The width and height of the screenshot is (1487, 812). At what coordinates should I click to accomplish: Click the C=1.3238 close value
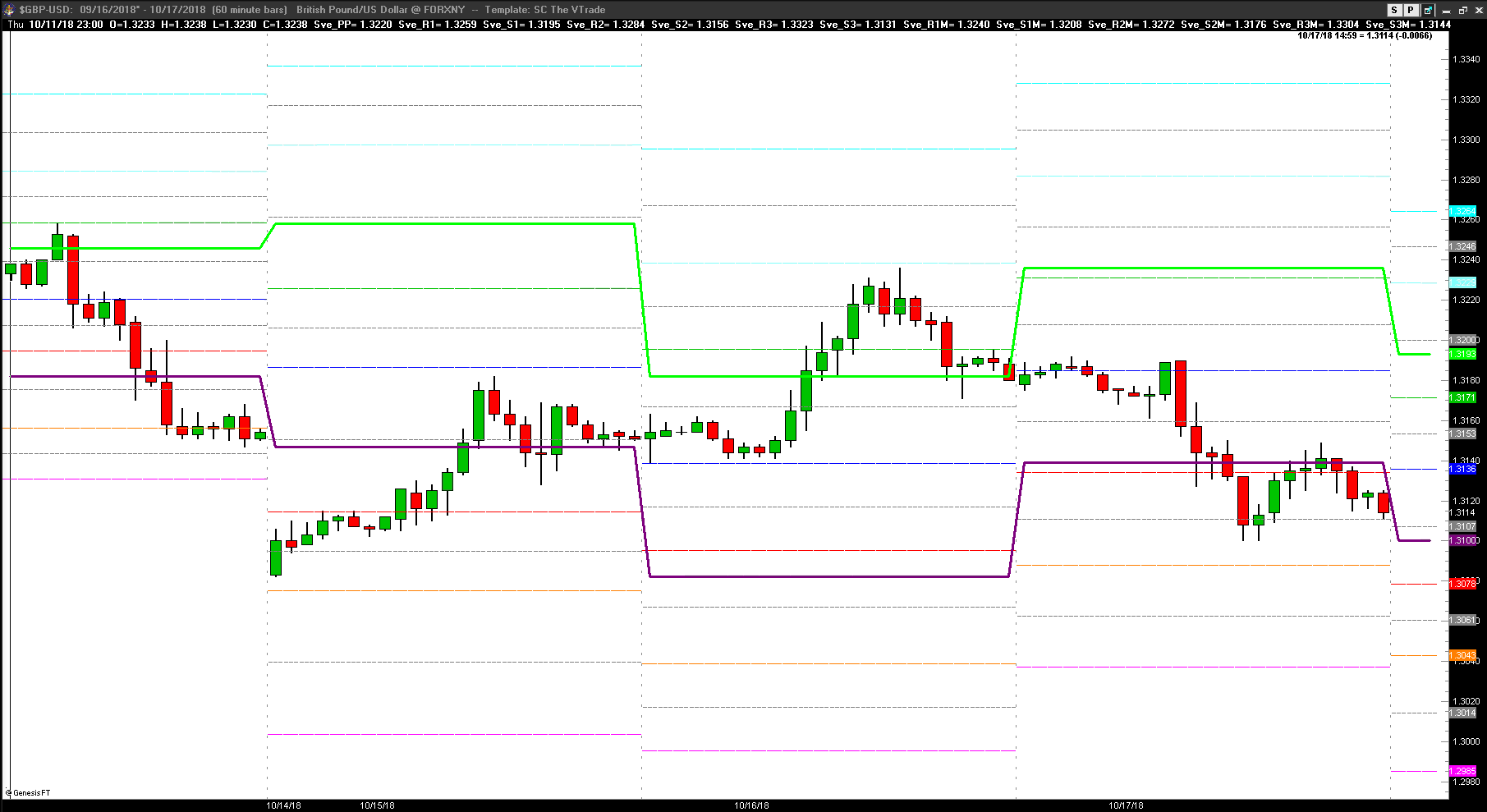(285, 25)
